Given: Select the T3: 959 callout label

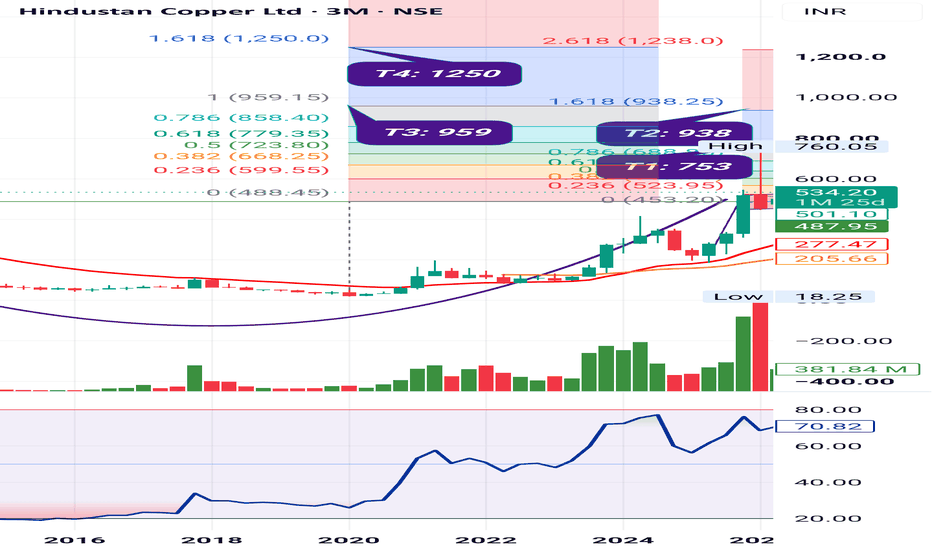Looking at the screenshot, I should [x=436, y=132].
